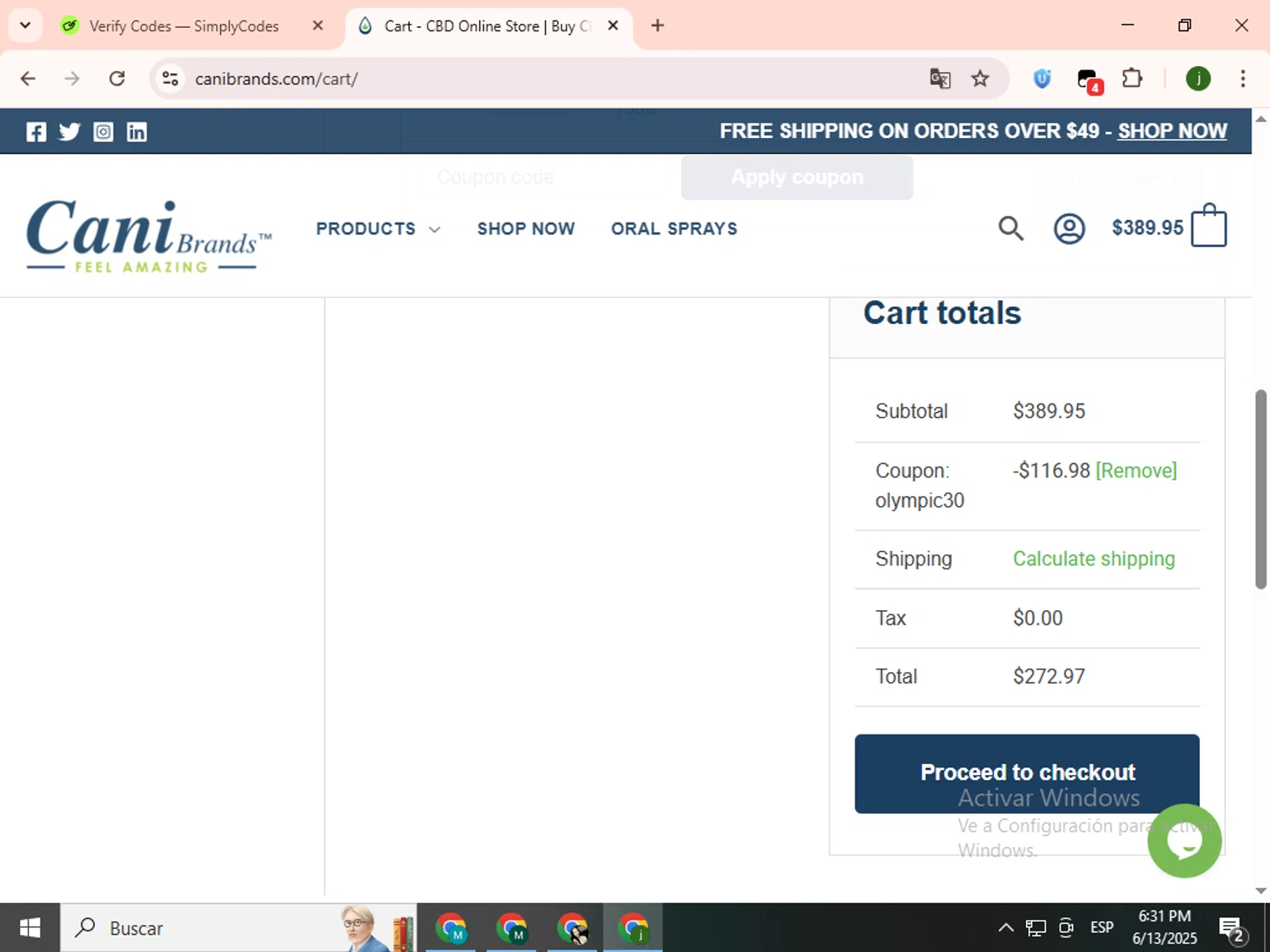Open extension icon with red 4 badge
The width and height of the screenshot is (1270, 952).
pos(1090,80)
